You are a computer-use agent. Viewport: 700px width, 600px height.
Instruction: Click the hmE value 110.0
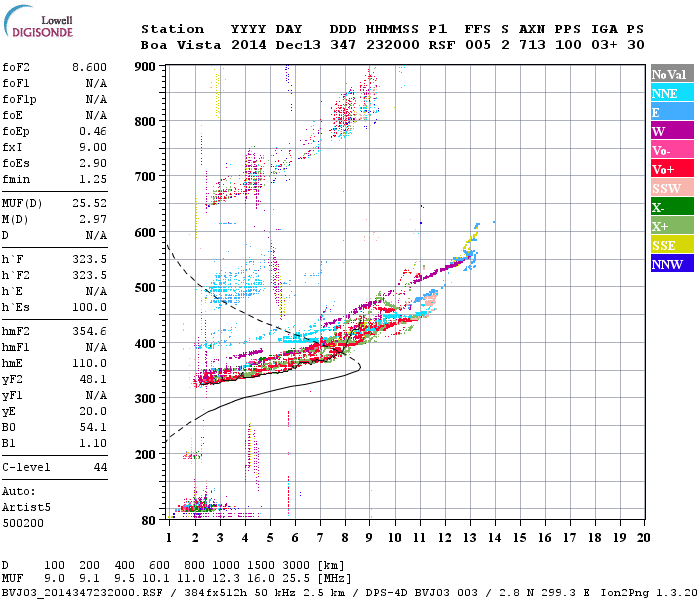click(89, 363)
